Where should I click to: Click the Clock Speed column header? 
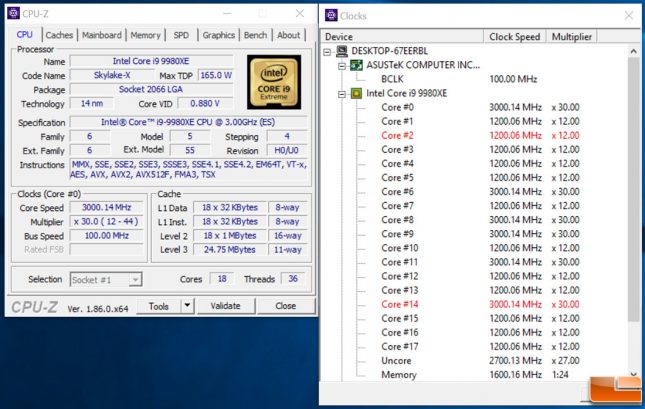pos(515,37)
